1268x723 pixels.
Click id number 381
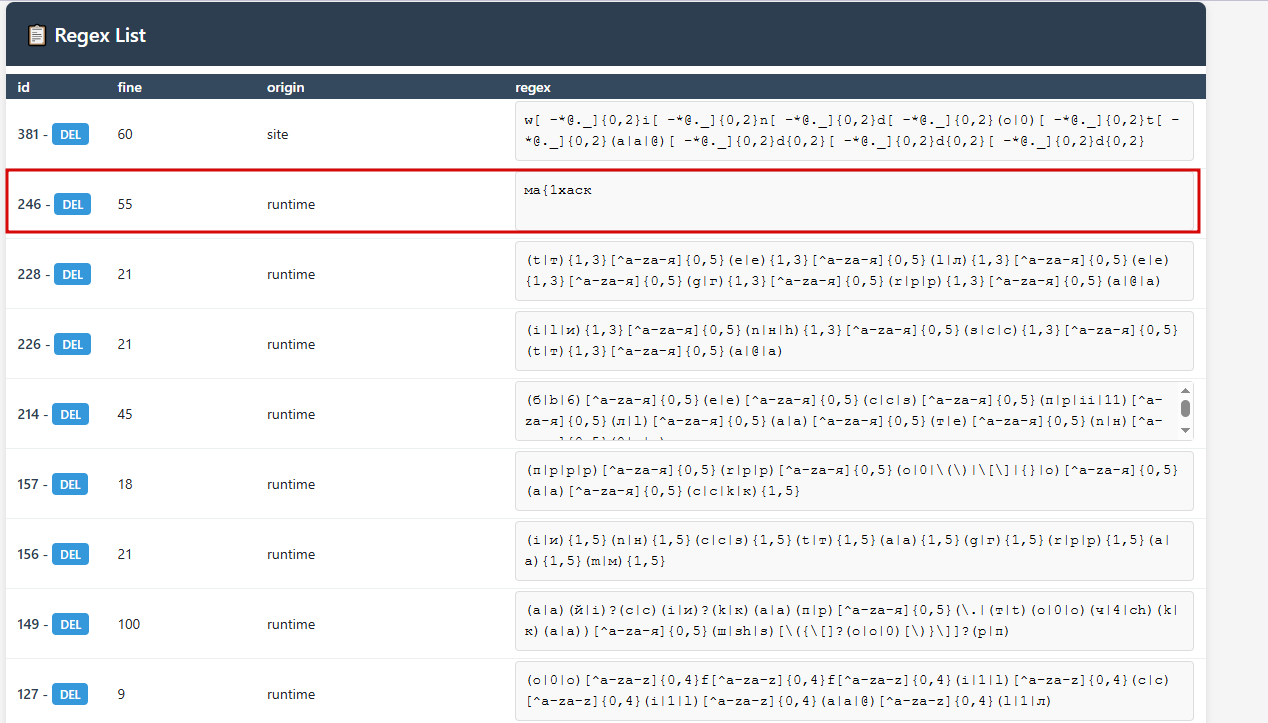coord(29,134)
